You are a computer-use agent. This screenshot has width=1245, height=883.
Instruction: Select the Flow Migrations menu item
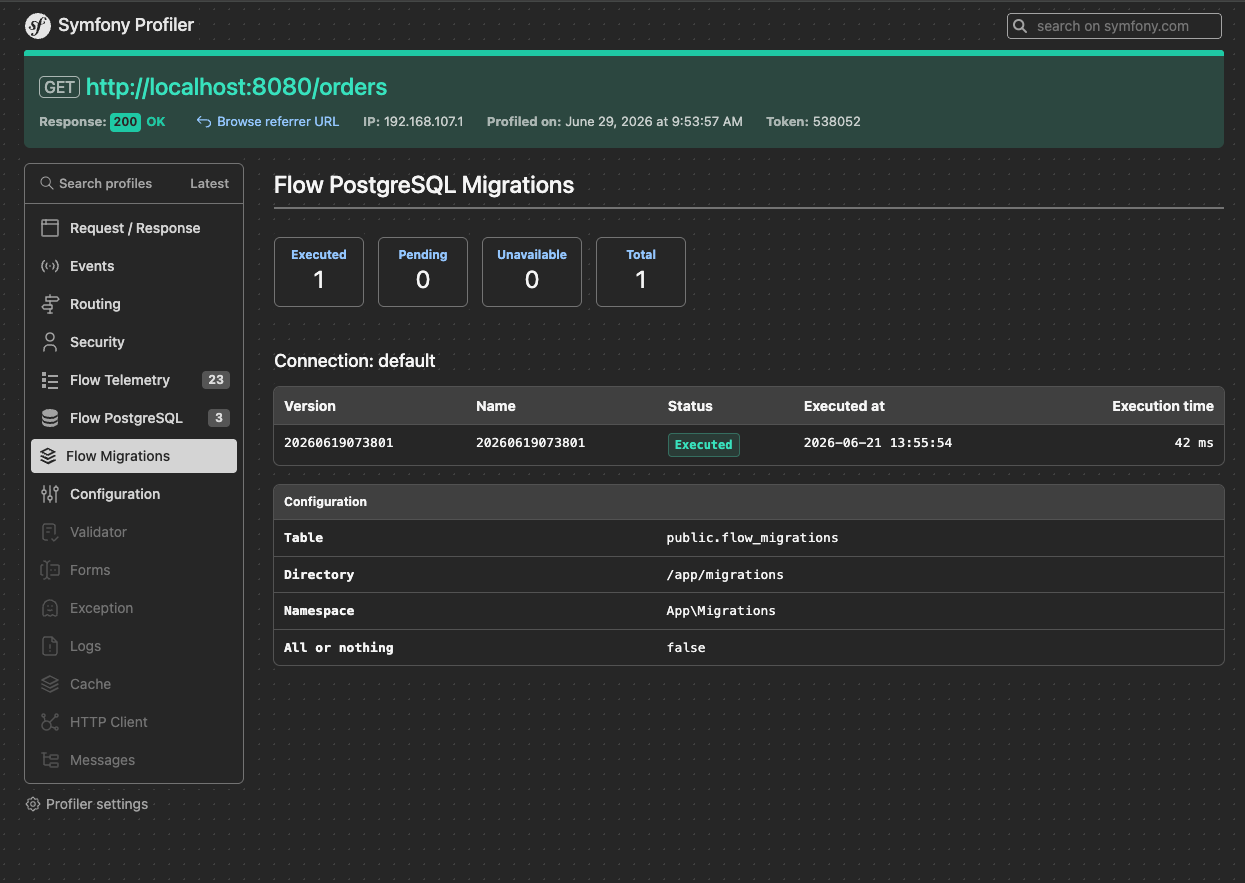click(134, 456)
